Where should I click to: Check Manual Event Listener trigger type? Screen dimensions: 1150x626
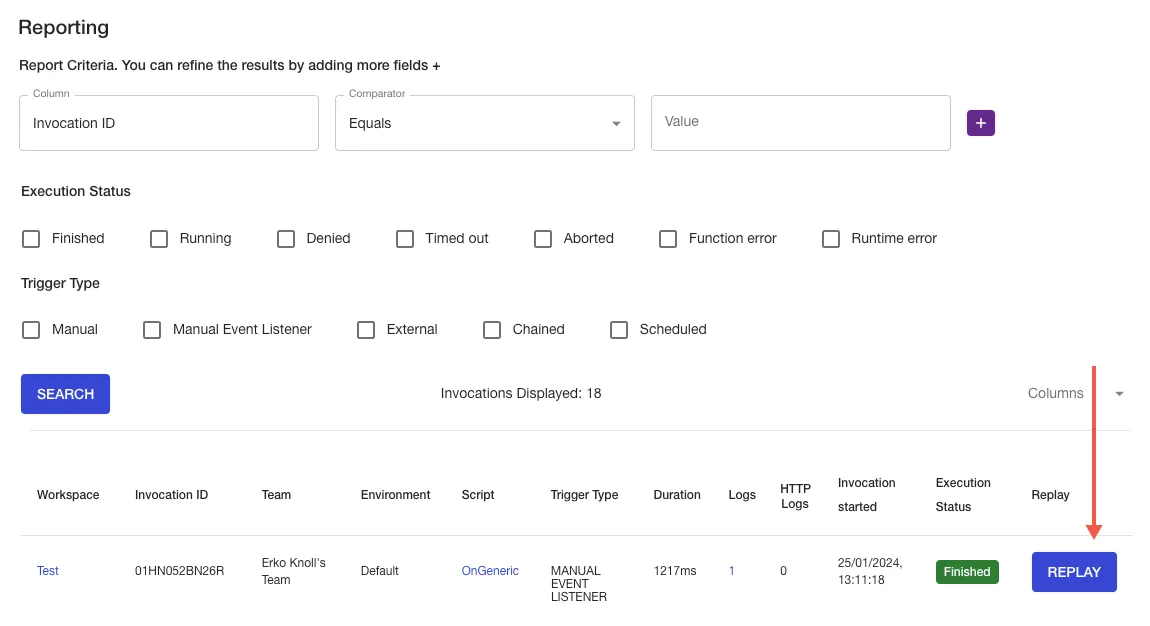point(152,330)
